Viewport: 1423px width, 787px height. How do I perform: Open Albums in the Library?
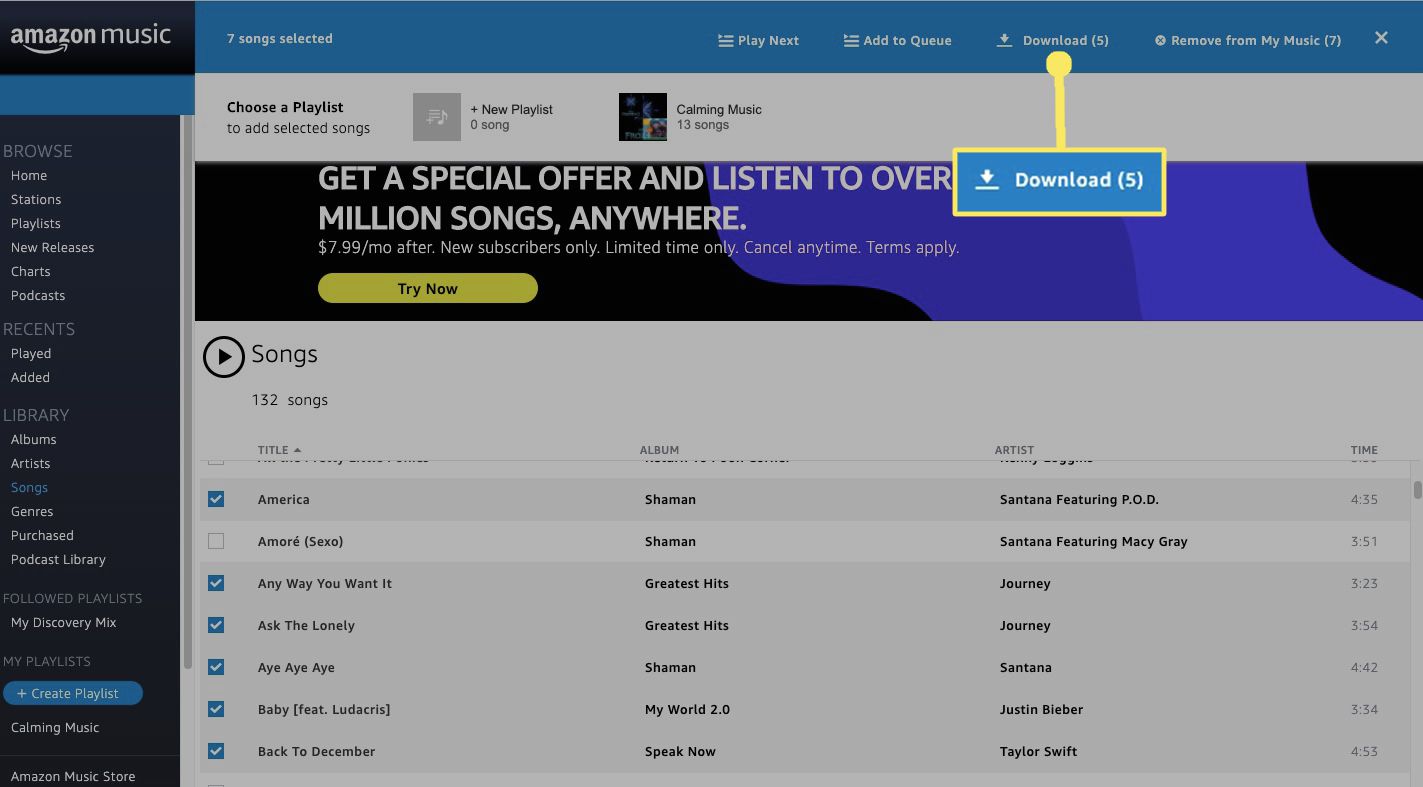(33, 440)
